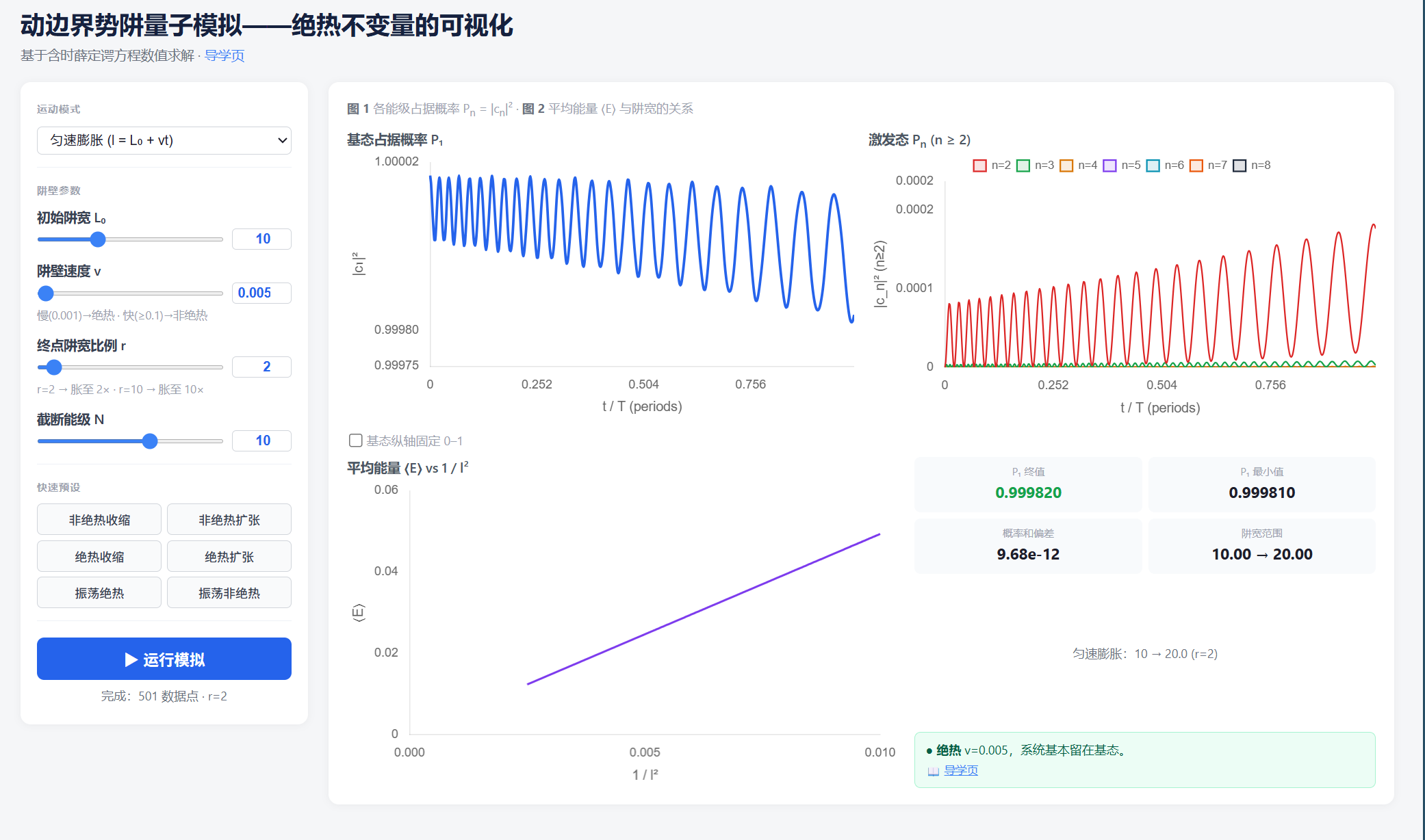Click the 匀速膨胀：10 → 20.0 (r=2) label
This screenshot has height=840, width=1425.
[x=1145, y=654]
